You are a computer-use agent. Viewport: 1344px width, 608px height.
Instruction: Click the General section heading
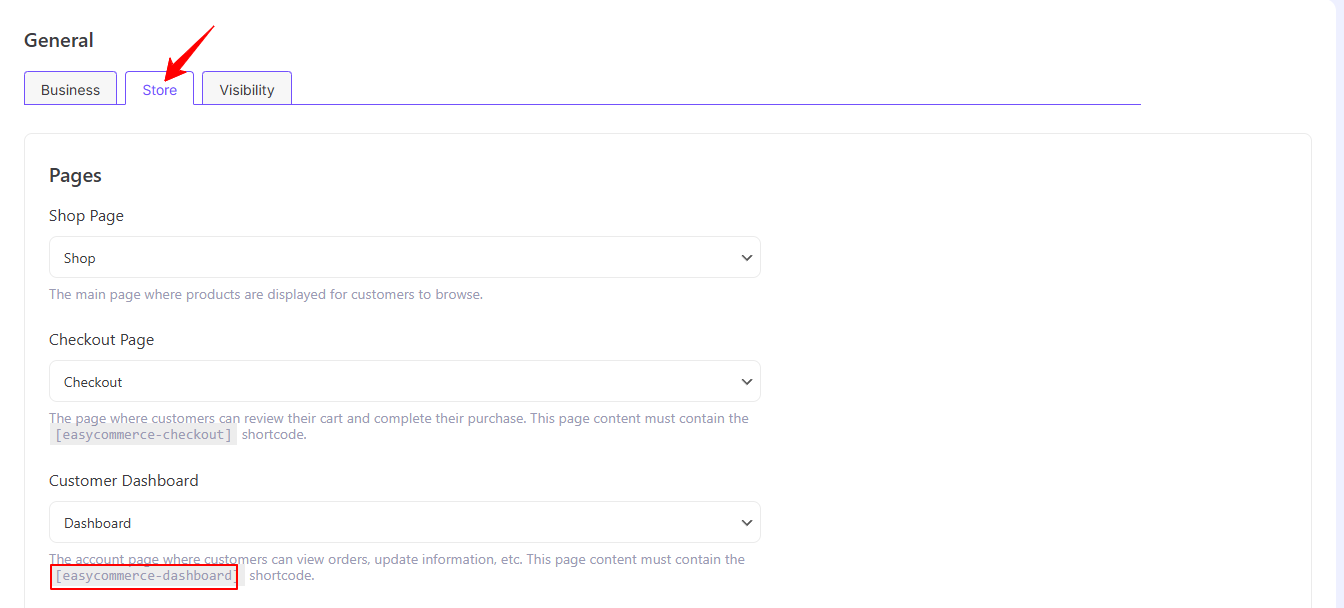[59, 41]
